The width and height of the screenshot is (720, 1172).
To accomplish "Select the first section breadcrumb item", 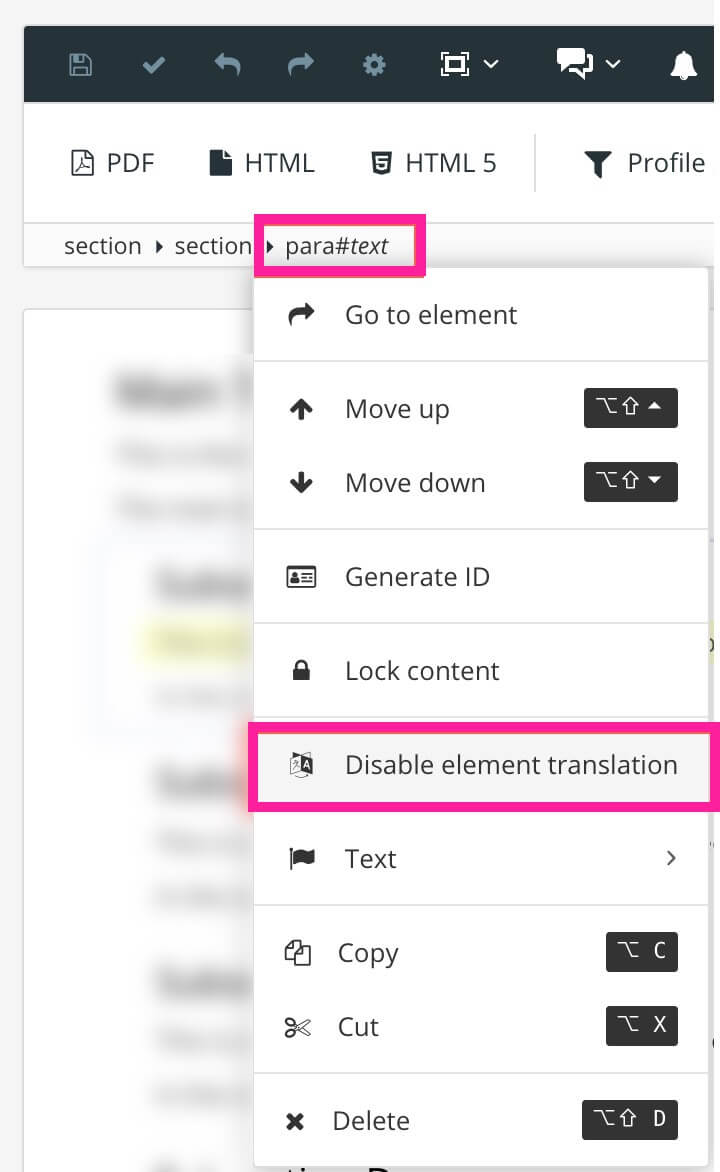I will tap(102, 245).
